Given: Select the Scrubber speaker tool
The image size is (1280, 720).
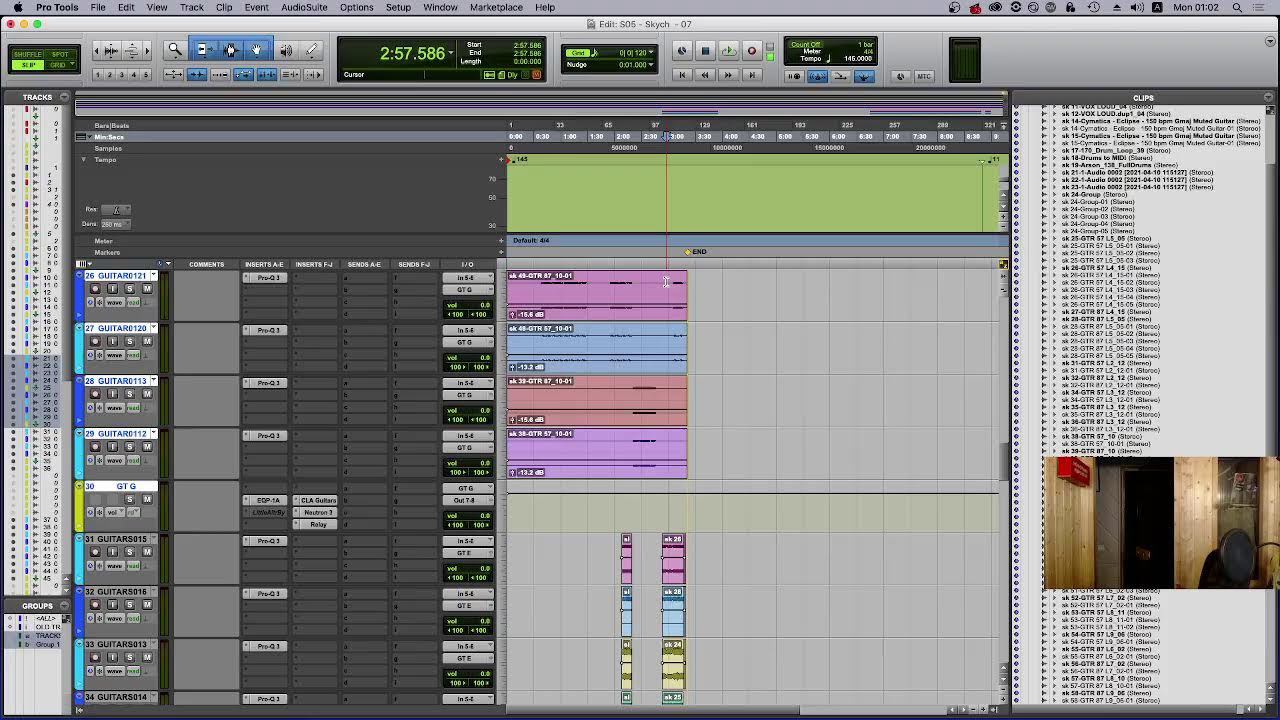Looking at the screenshot, I should click(x=286, y=50).
